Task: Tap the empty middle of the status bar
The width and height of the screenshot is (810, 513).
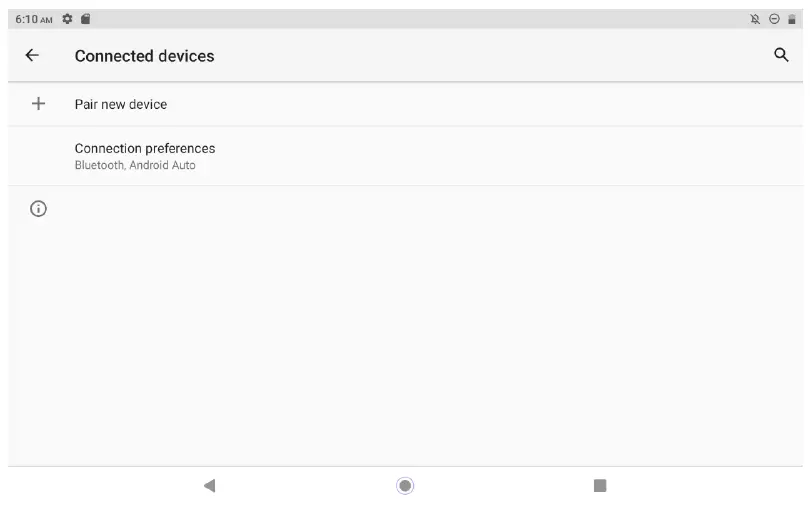Action: (x=400, y=19)
